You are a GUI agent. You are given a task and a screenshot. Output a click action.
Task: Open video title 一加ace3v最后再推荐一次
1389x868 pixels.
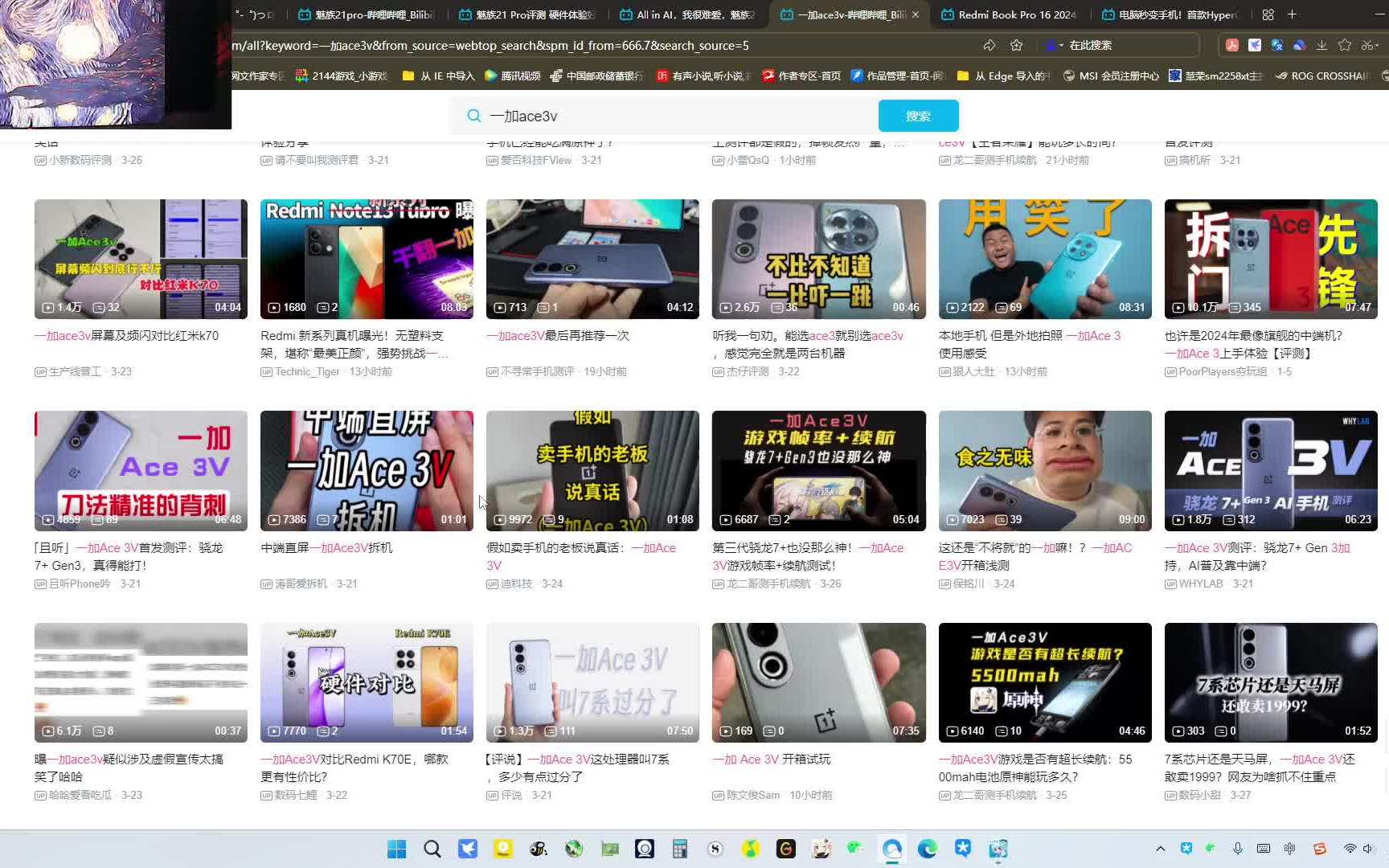(558, 336)
